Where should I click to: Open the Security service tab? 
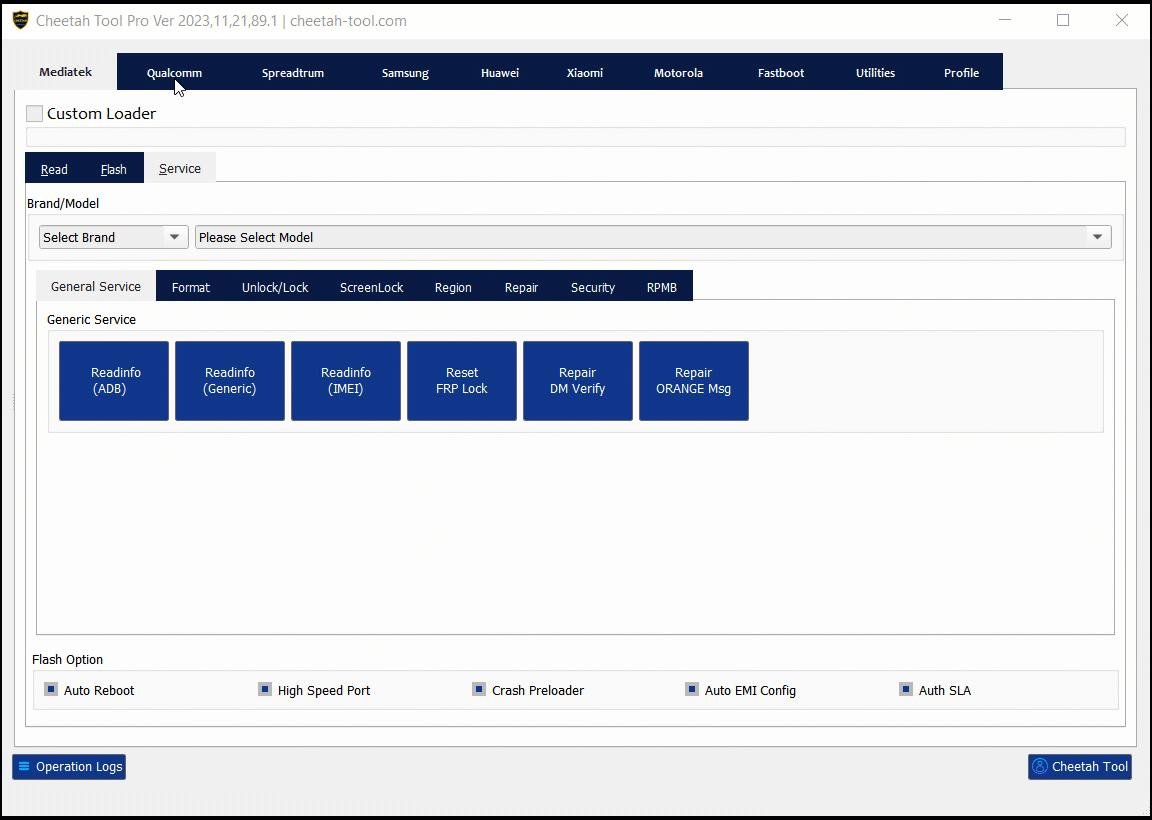click(592, 286)
